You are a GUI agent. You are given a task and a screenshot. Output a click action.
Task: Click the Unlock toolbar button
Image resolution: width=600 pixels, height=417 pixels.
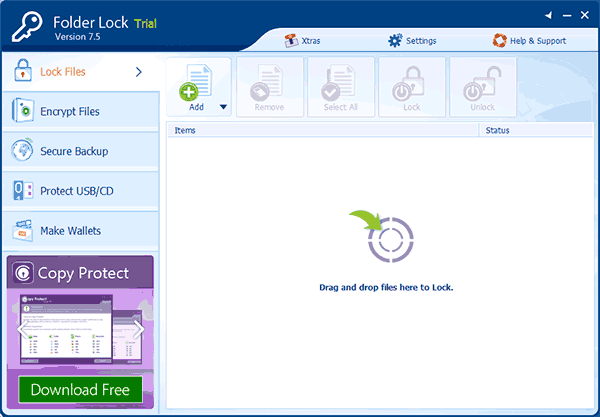click(483, 87)
